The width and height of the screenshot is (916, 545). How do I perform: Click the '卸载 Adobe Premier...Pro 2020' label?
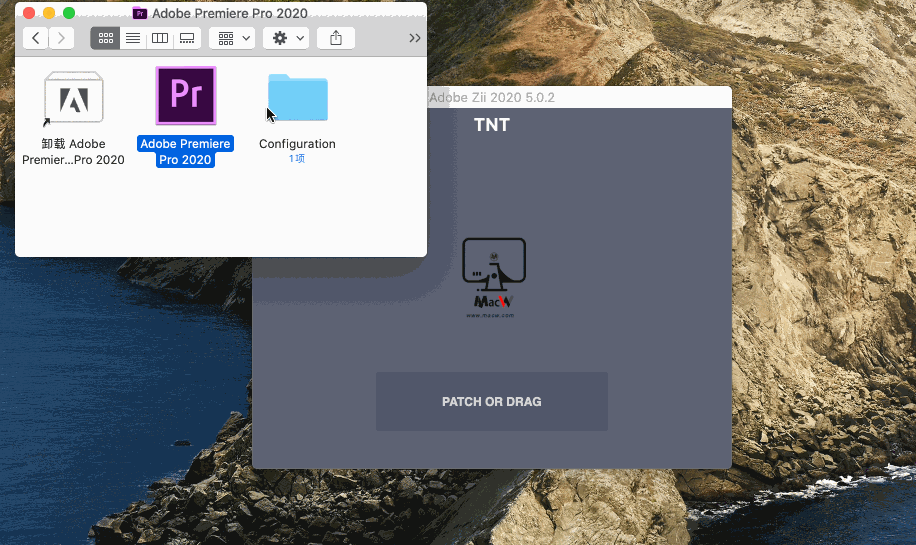click(x=74, y=151)
